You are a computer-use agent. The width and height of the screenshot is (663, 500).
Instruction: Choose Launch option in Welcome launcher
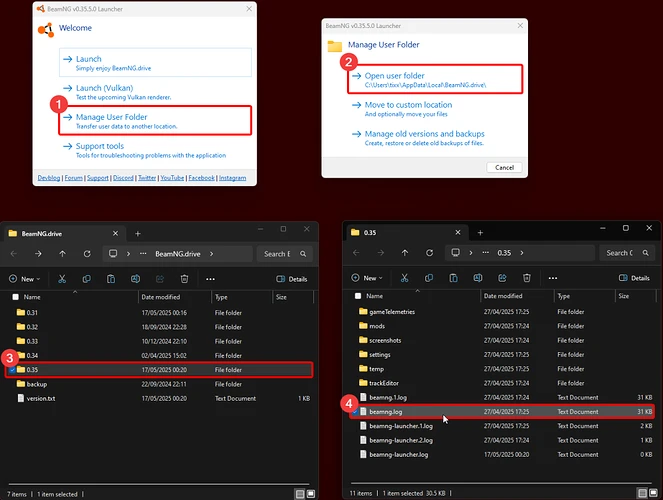pos(155,63)
